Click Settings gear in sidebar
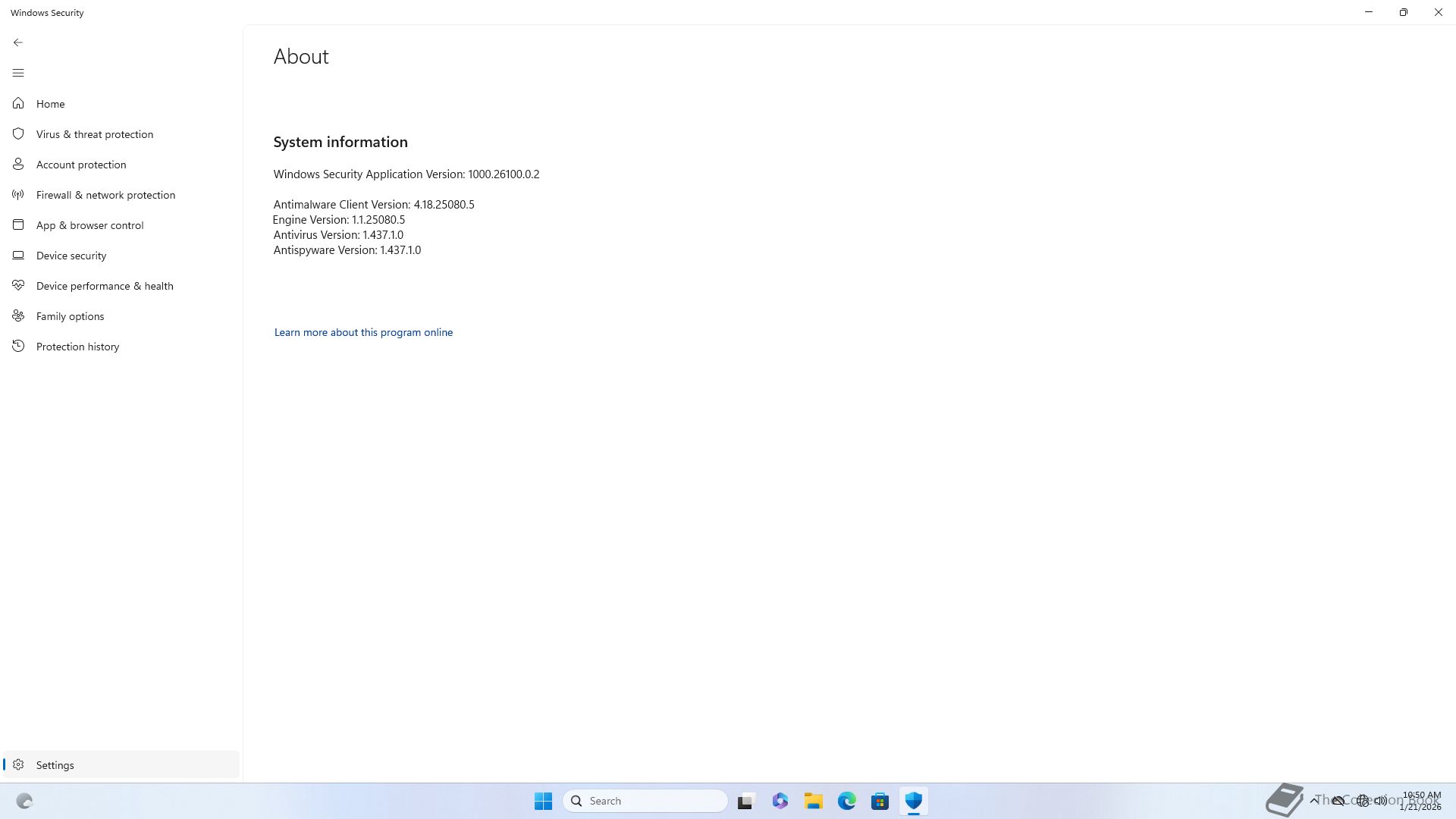 pyautogui.click(x=18, y=764)
